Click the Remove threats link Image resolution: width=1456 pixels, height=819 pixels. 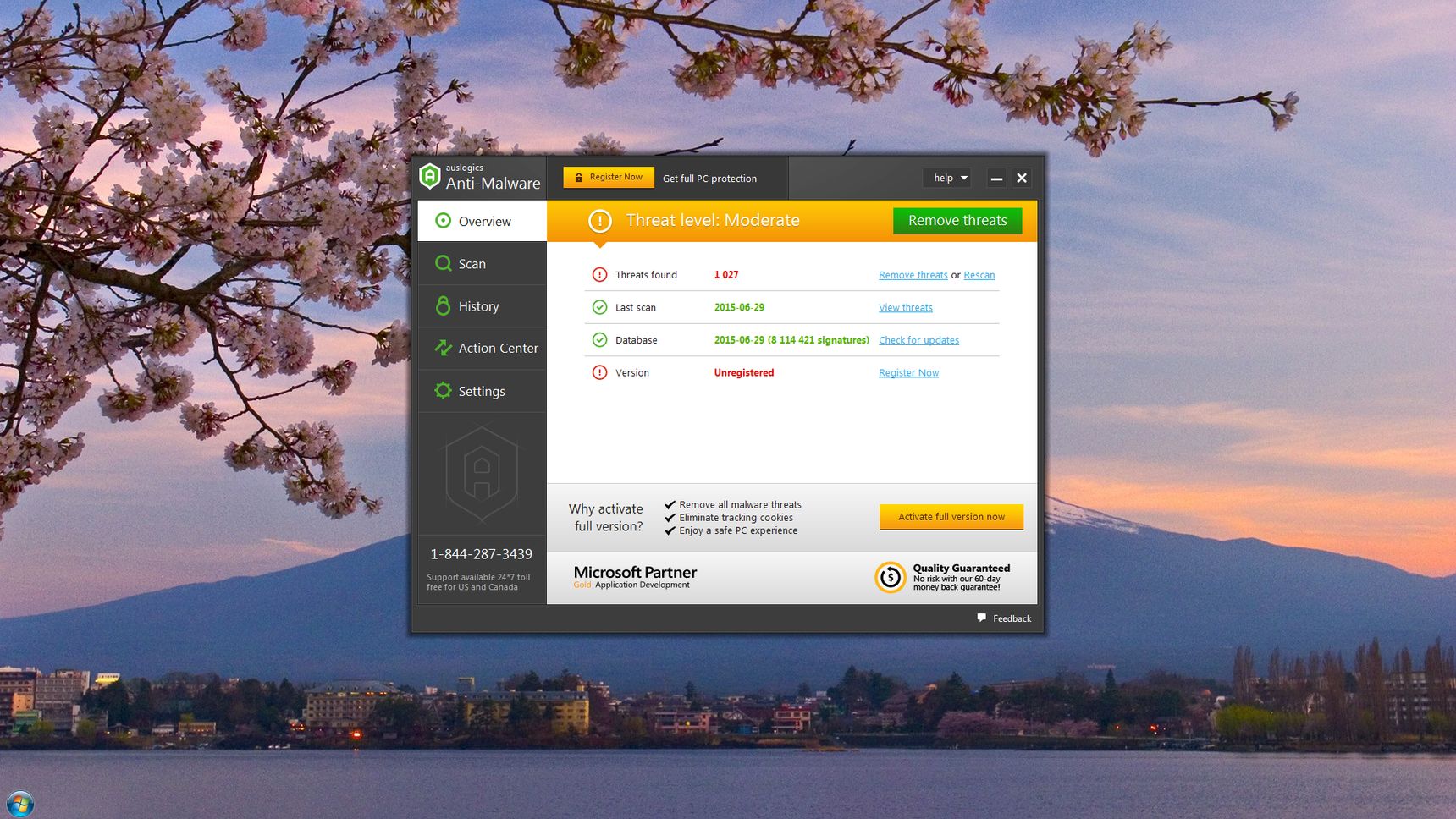(913, 275)
